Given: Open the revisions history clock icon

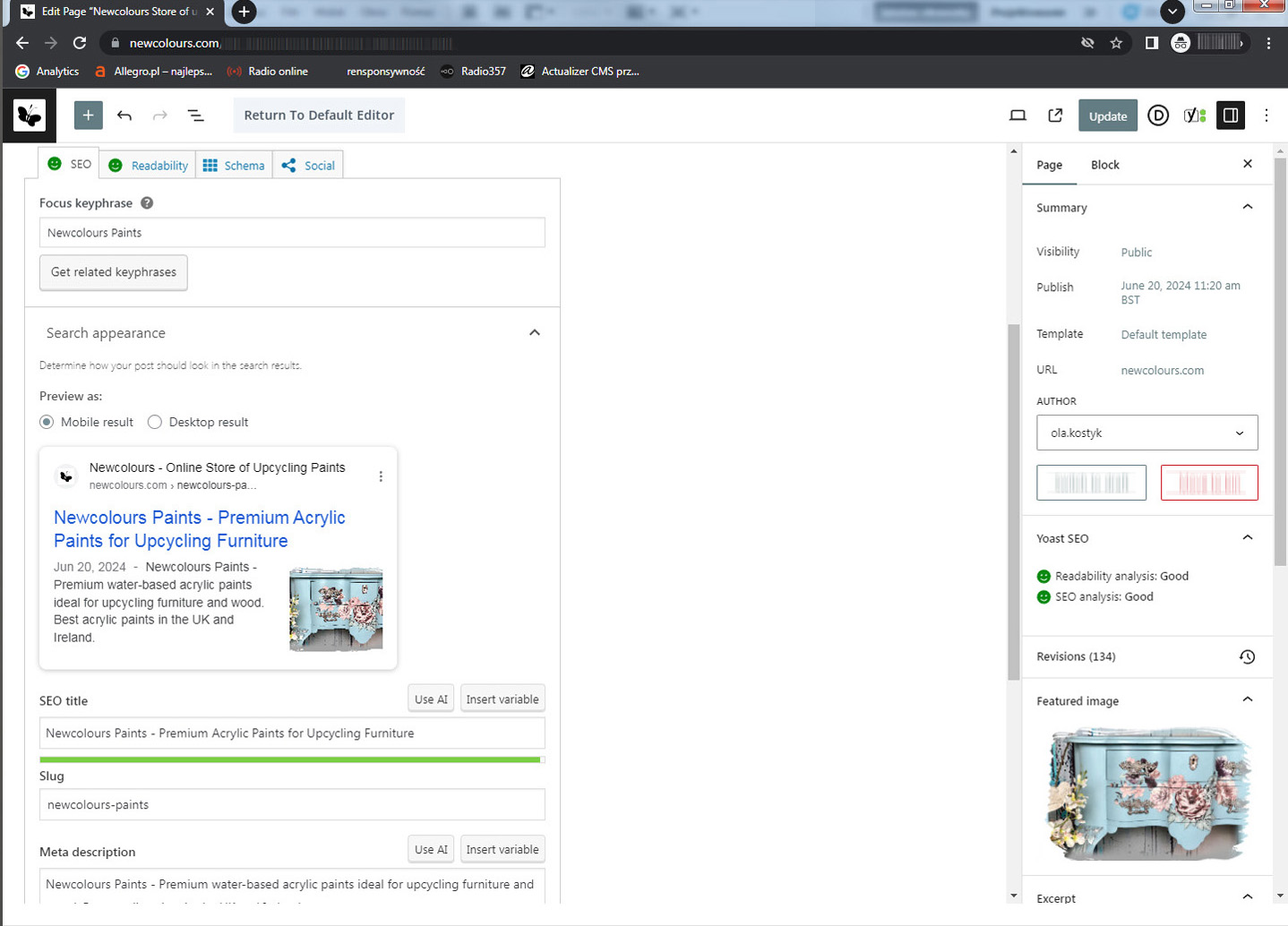Looking at the screenshot, I should click(x=1247, y=657).
